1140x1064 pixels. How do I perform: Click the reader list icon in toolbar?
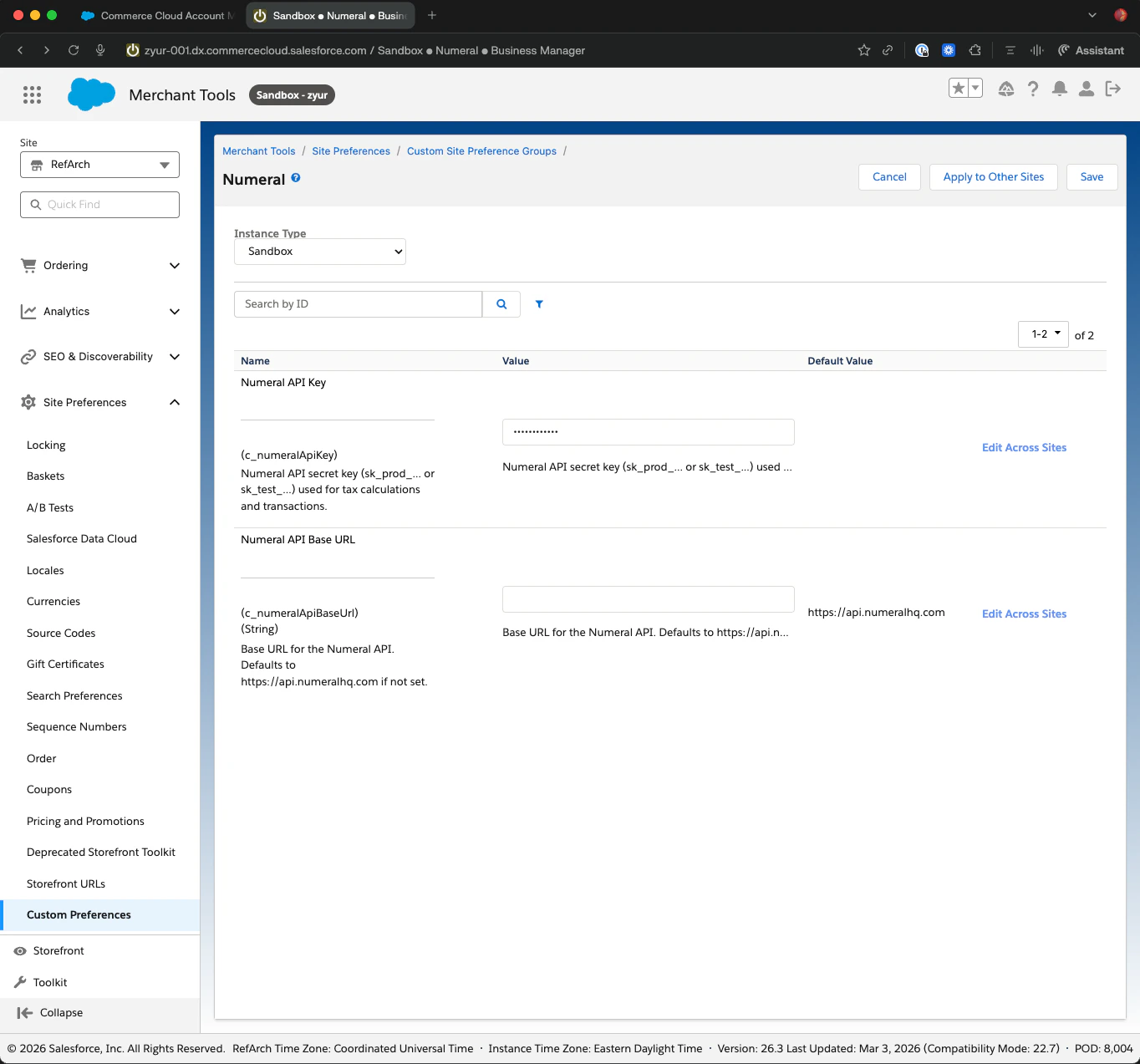coord(1010,50)
